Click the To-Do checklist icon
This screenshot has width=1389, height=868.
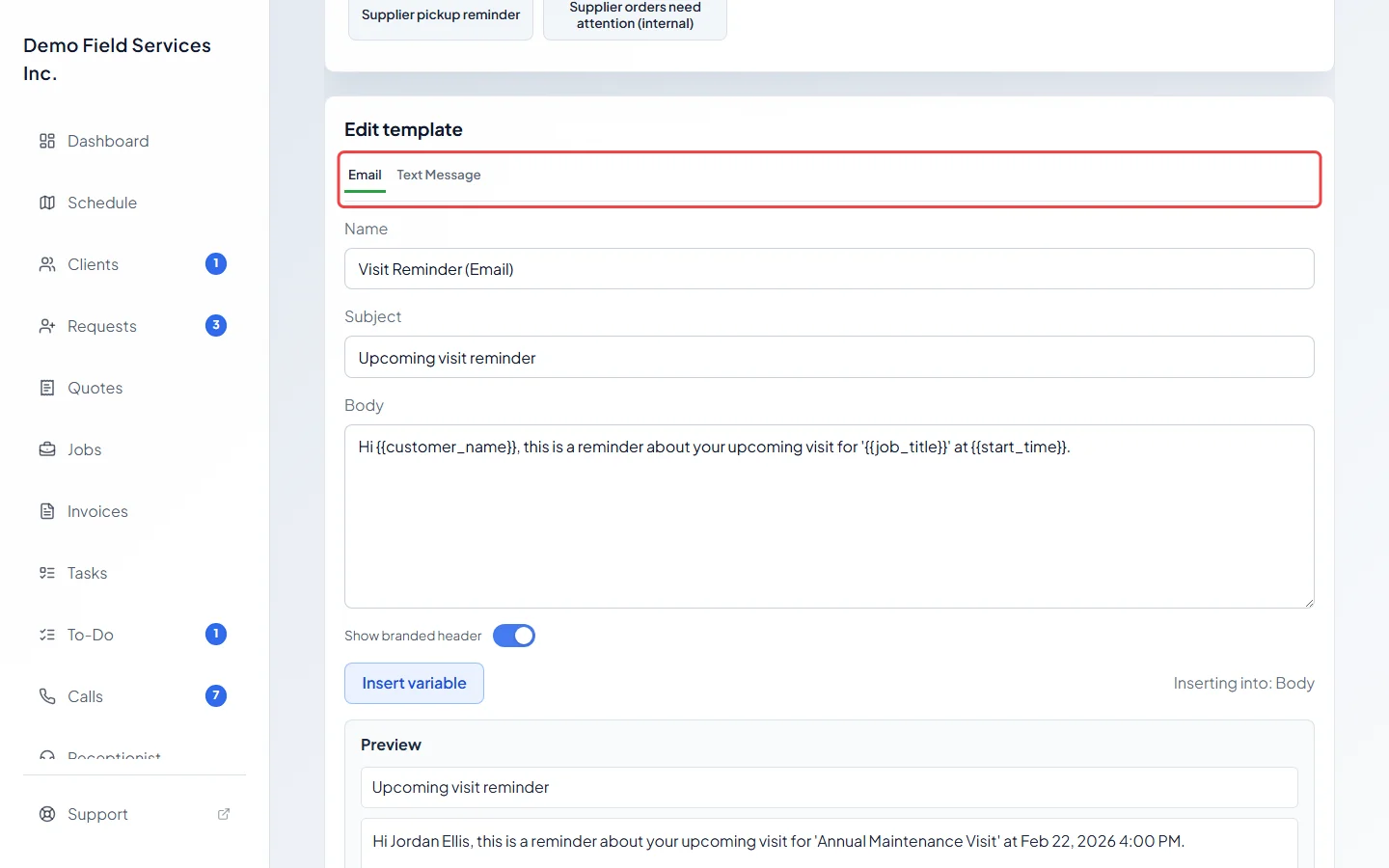tap(47, 635)
